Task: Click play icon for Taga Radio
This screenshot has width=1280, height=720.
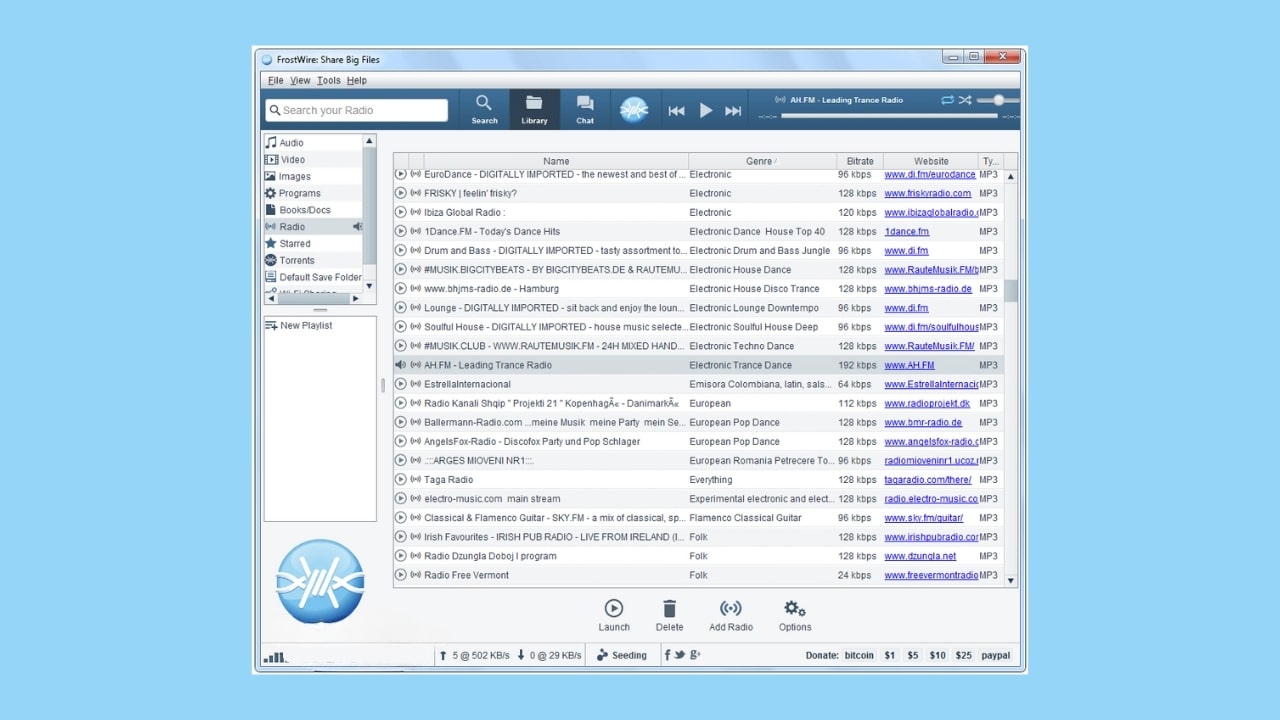Action: [x=401, y=480]
